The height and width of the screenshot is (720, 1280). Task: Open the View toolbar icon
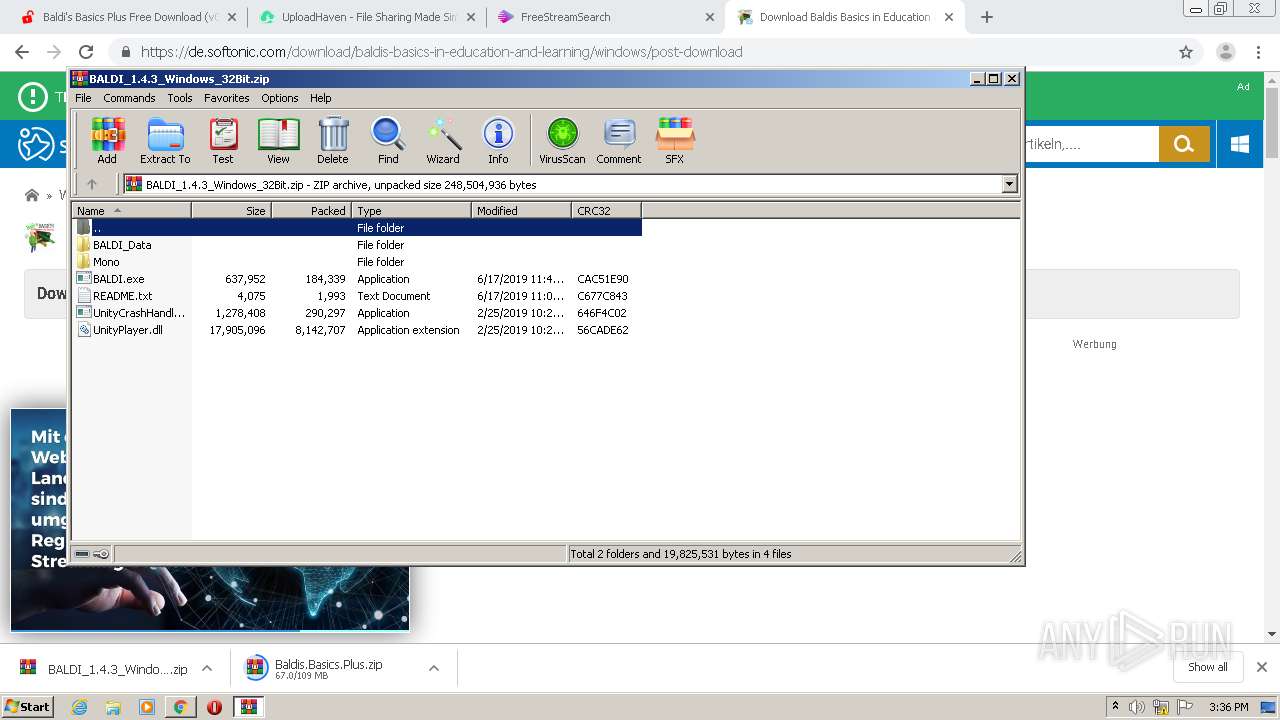pos(278,140)
